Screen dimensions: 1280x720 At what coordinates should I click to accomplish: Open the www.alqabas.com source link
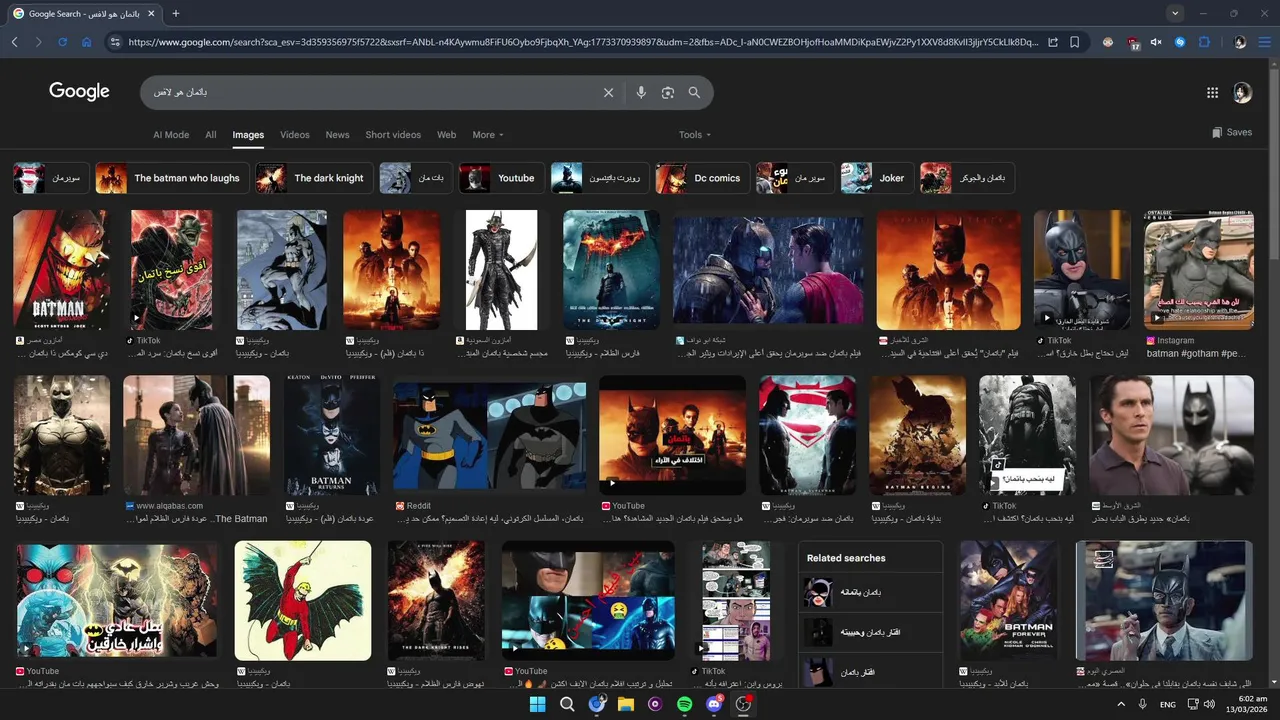pos(169,506)
